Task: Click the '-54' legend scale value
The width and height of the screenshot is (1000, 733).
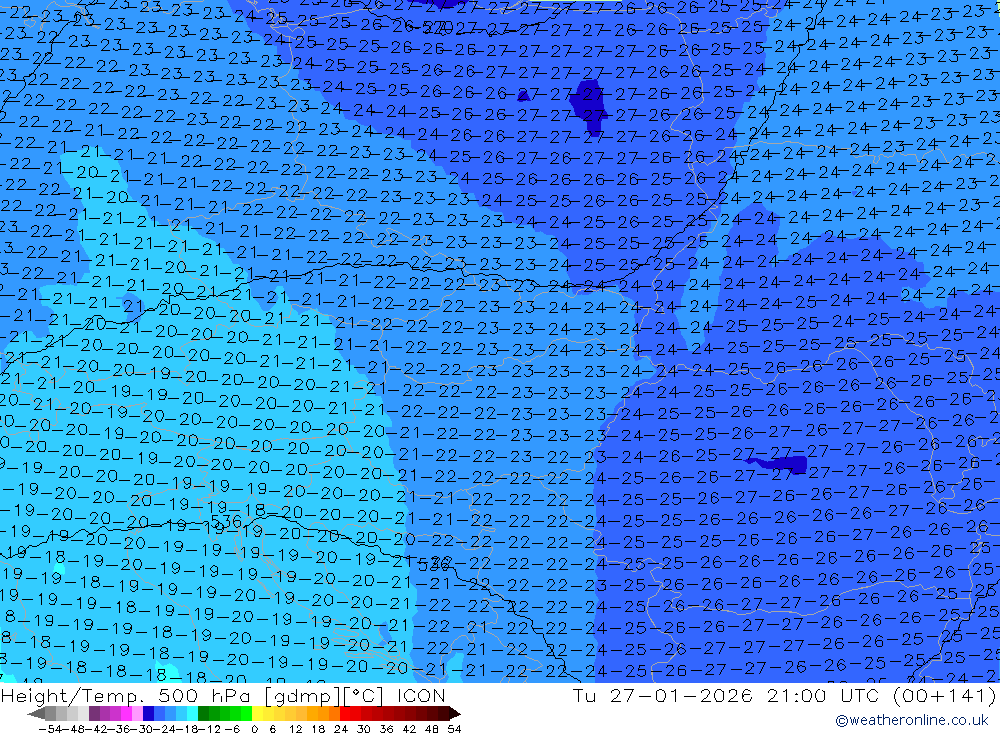Action: coord(50,729)
